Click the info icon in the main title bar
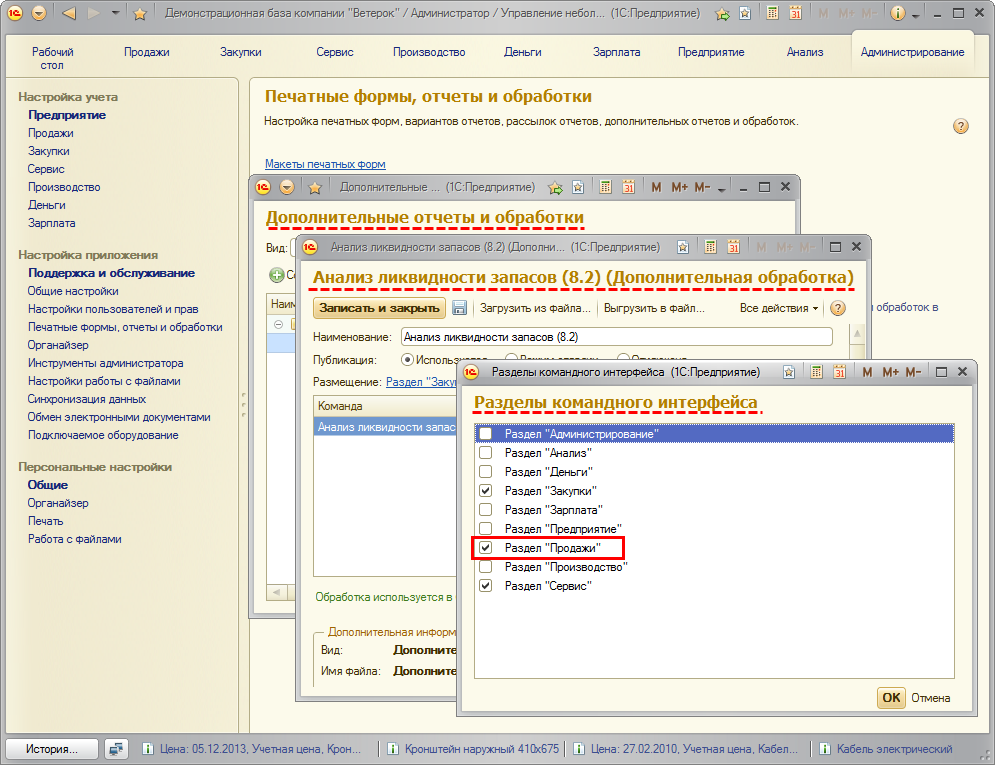 [x=898, y=14]
